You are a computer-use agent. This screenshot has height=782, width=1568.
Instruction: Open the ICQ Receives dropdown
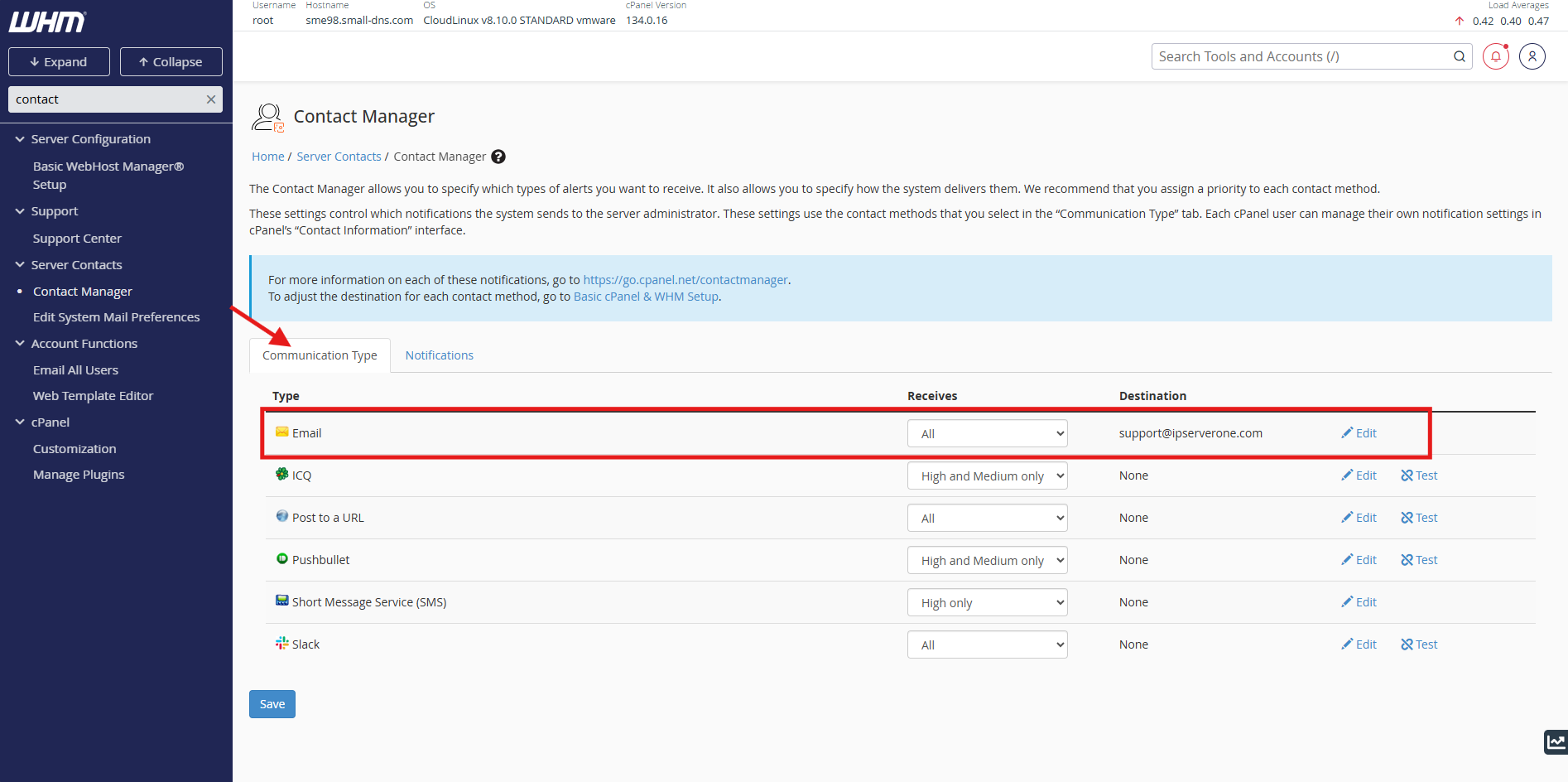pos(987,476)
